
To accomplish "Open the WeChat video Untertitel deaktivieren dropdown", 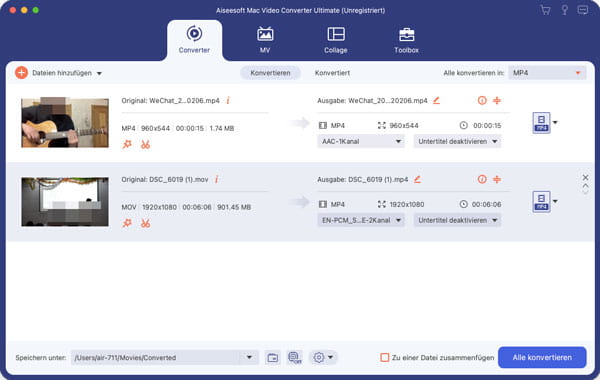I will (x=457, y=141).
